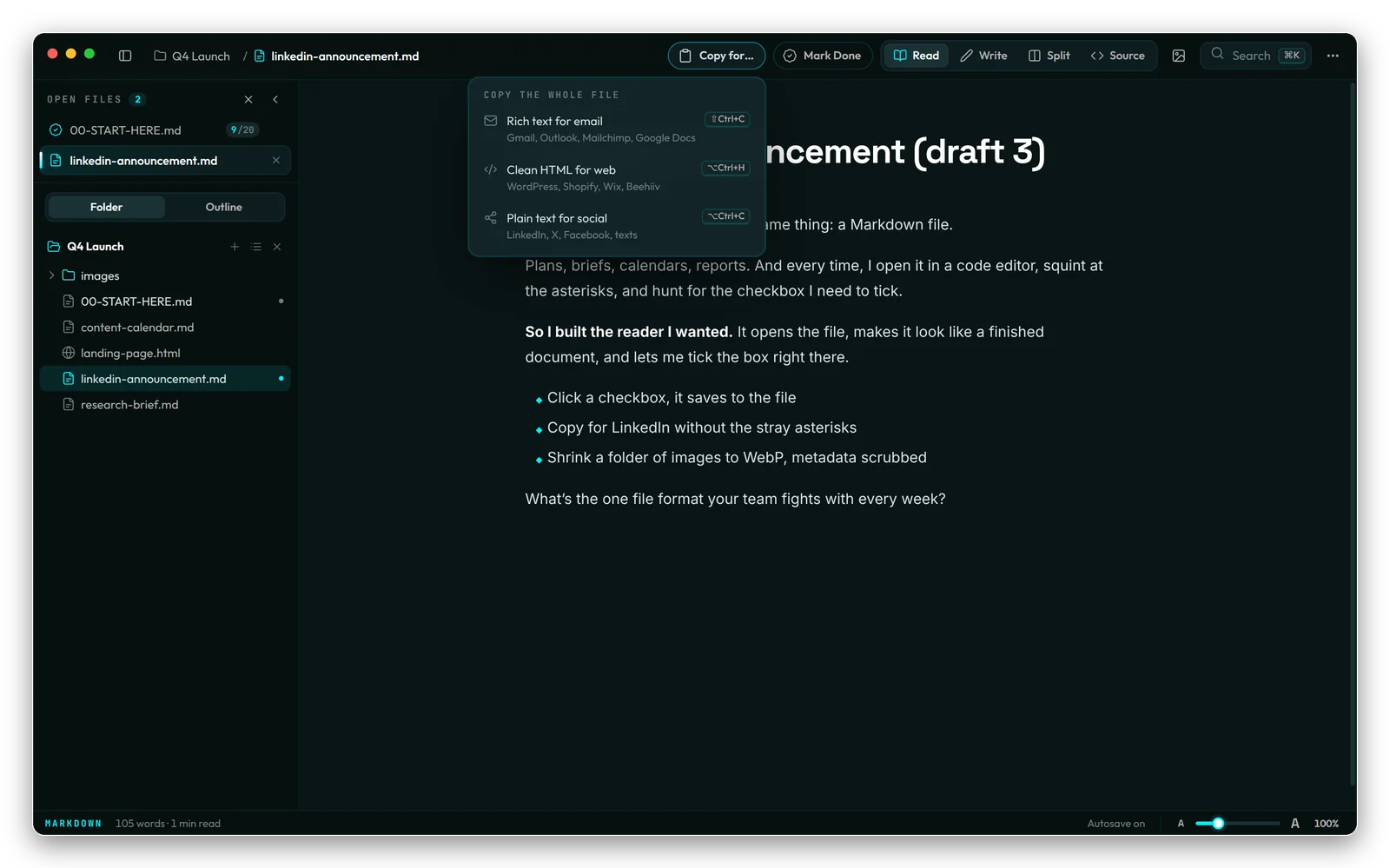Select linkedin-announcement.md in folder tree
The height and width of the screenshot is (868, 1390).
[165, 379]
